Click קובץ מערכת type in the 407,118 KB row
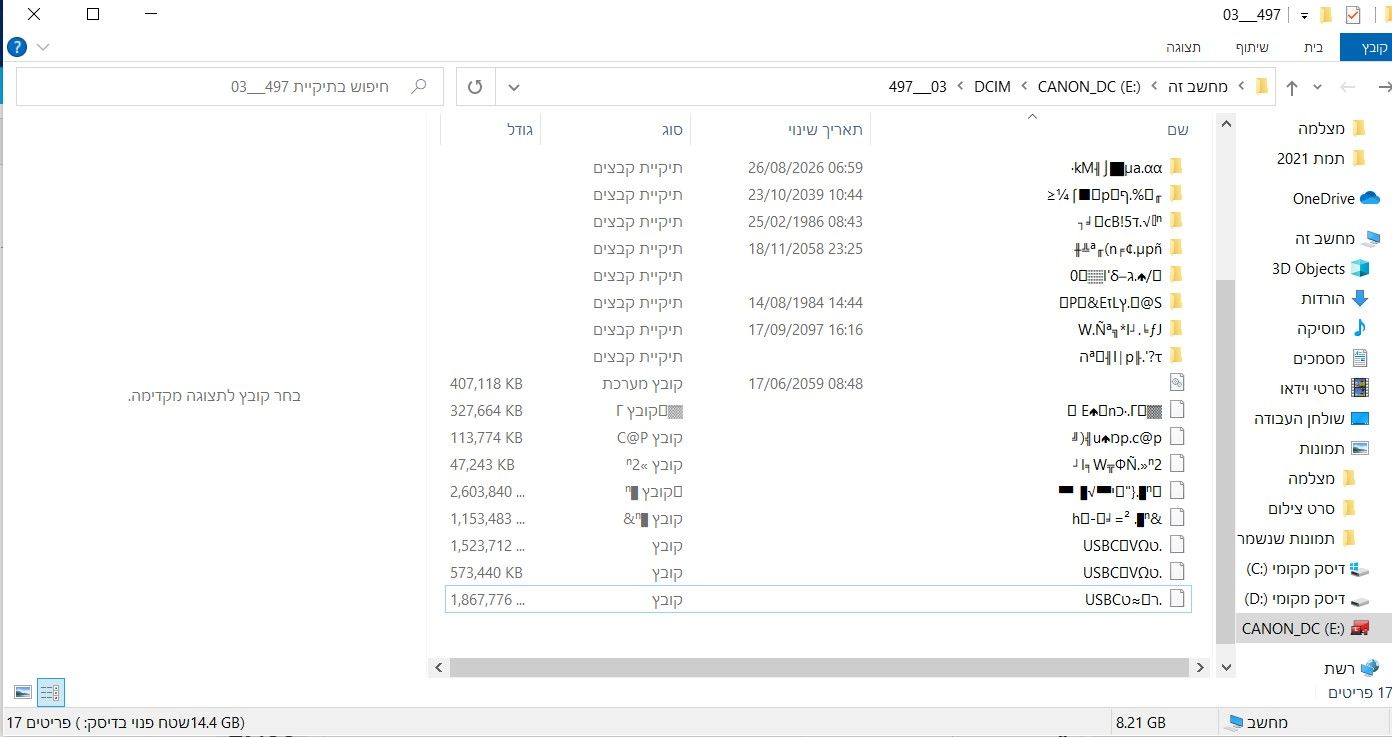The height and width of the screenshot is (737, 1392). (643, 383)
